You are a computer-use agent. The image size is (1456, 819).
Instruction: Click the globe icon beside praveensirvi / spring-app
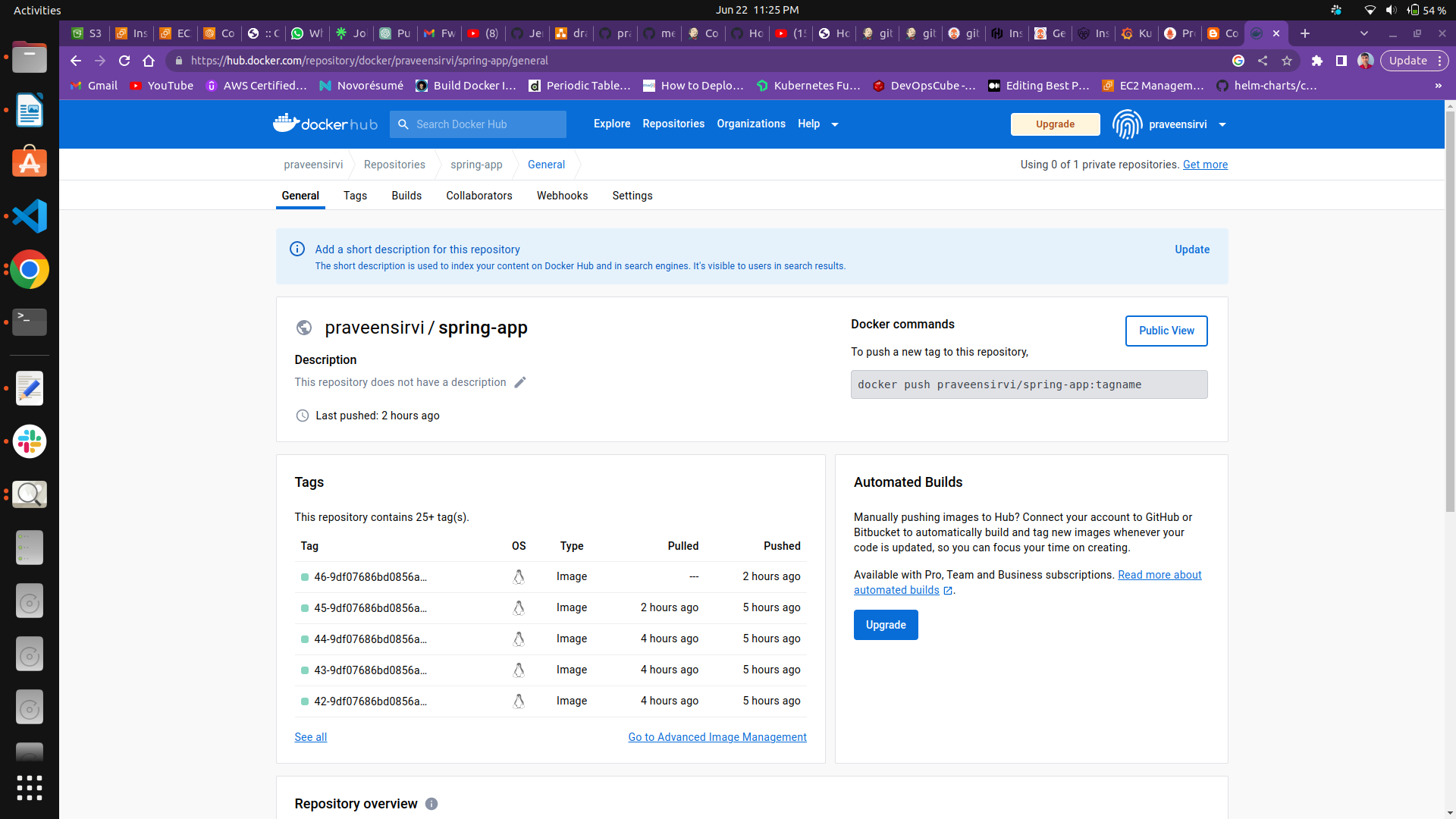click(304, 328)
